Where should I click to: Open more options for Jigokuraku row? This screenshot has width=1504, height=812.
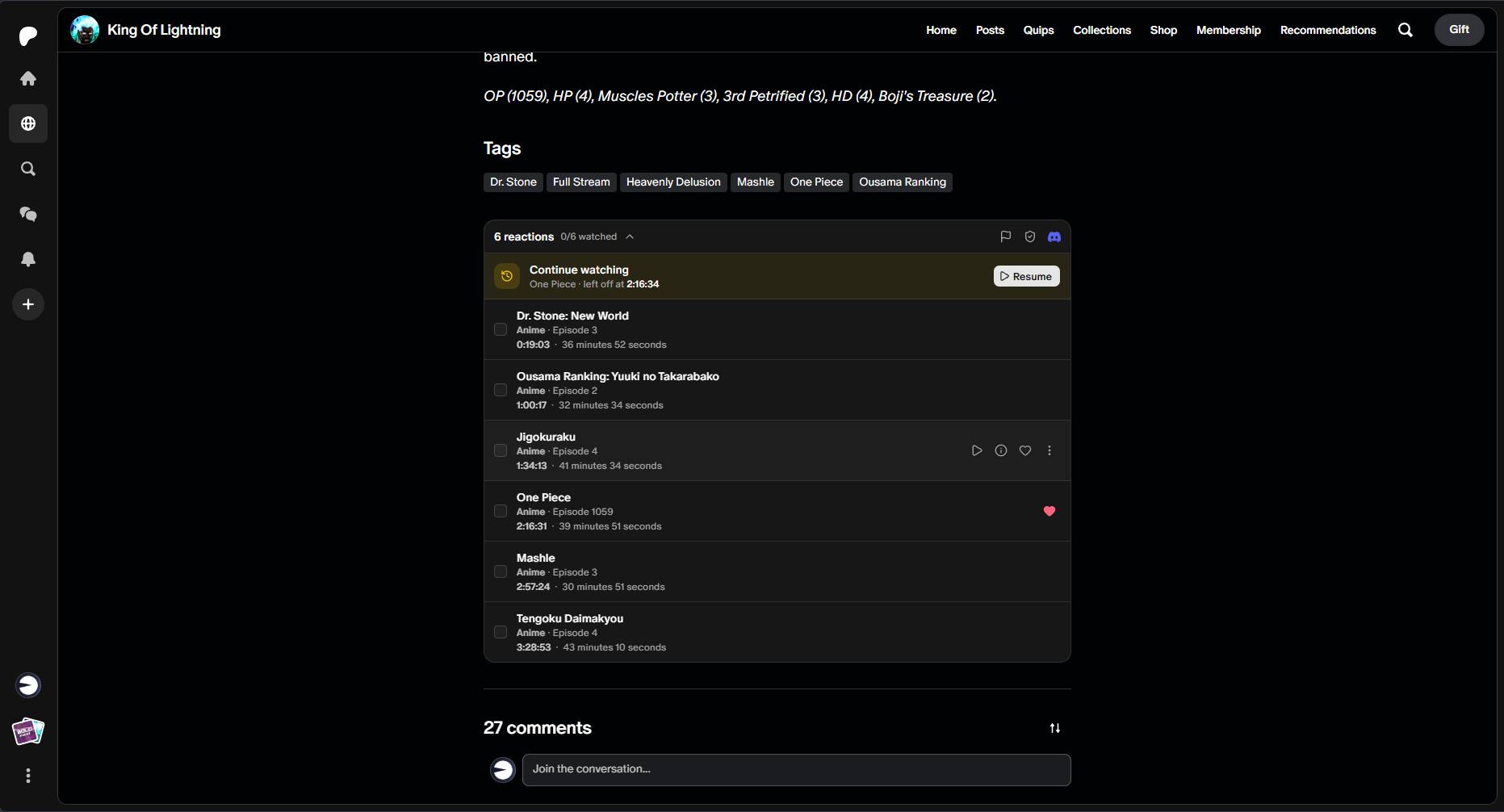1049,450
